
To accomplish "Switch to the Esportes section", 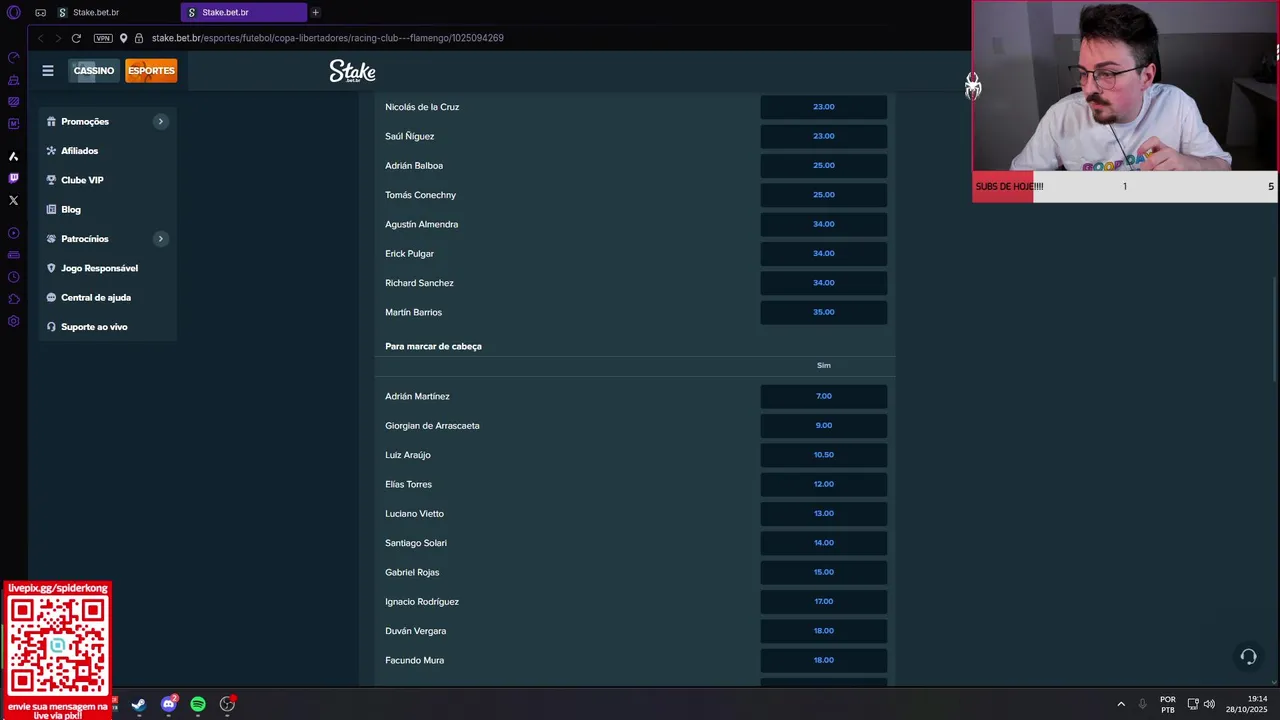I will (x=151, y=71).
